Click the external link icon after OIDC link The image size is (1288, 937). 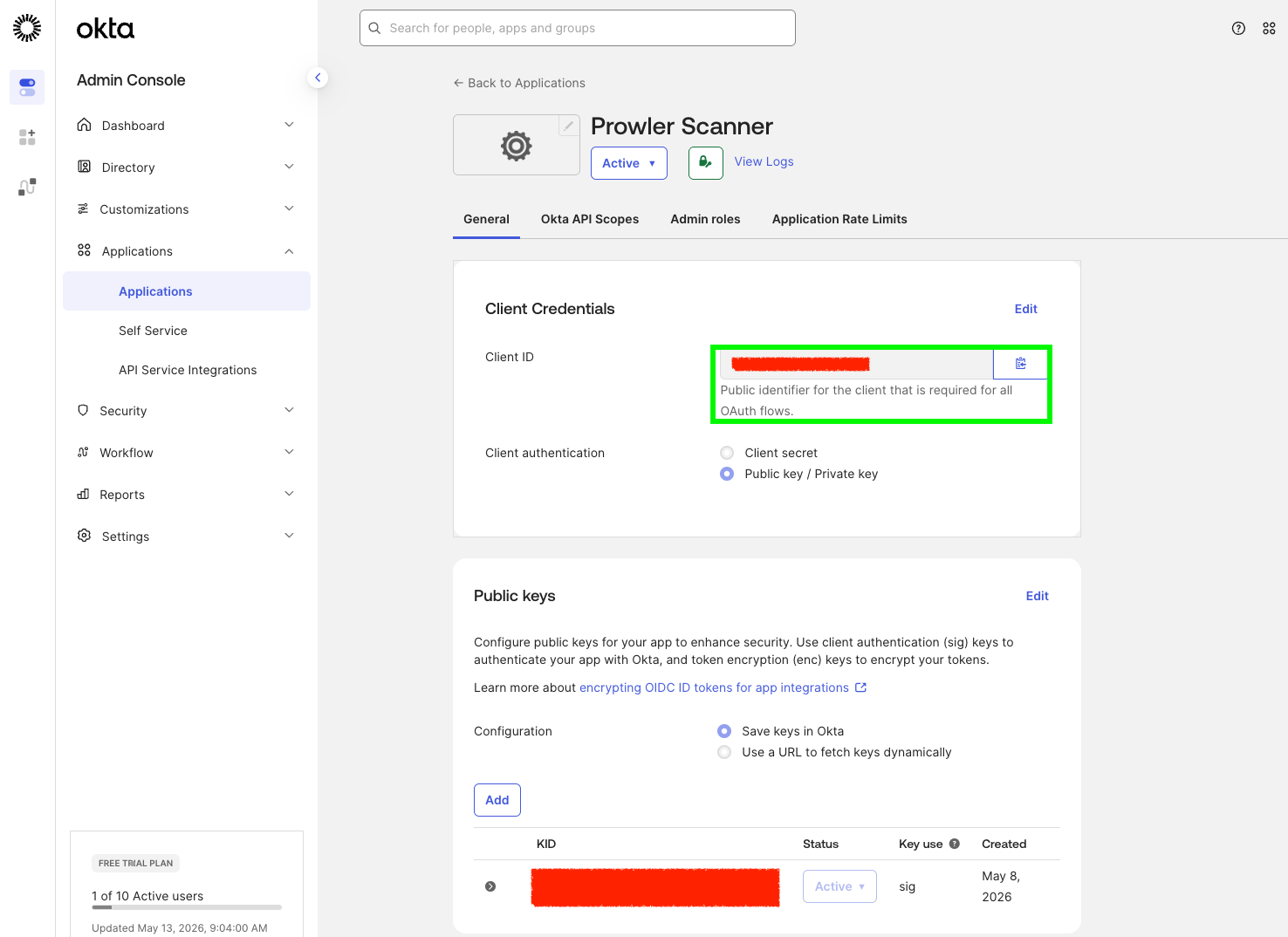(860, 687)
